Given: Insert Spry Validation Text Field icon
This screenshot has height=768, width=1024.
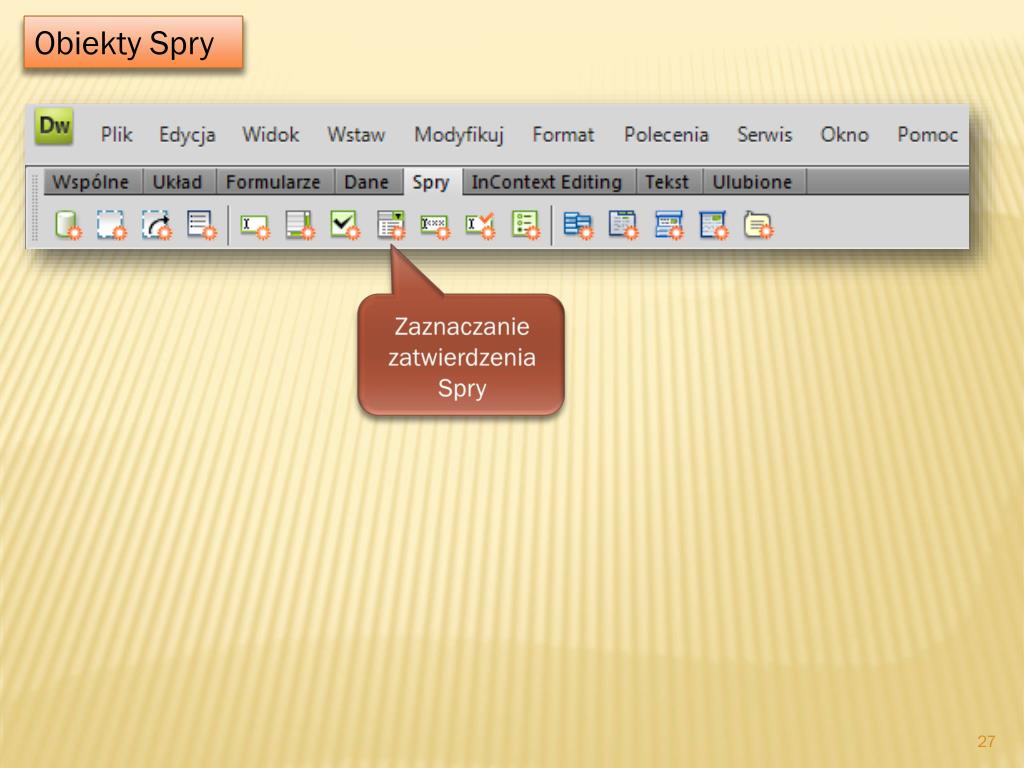Looking at the screenshot, I should point(255,226).
